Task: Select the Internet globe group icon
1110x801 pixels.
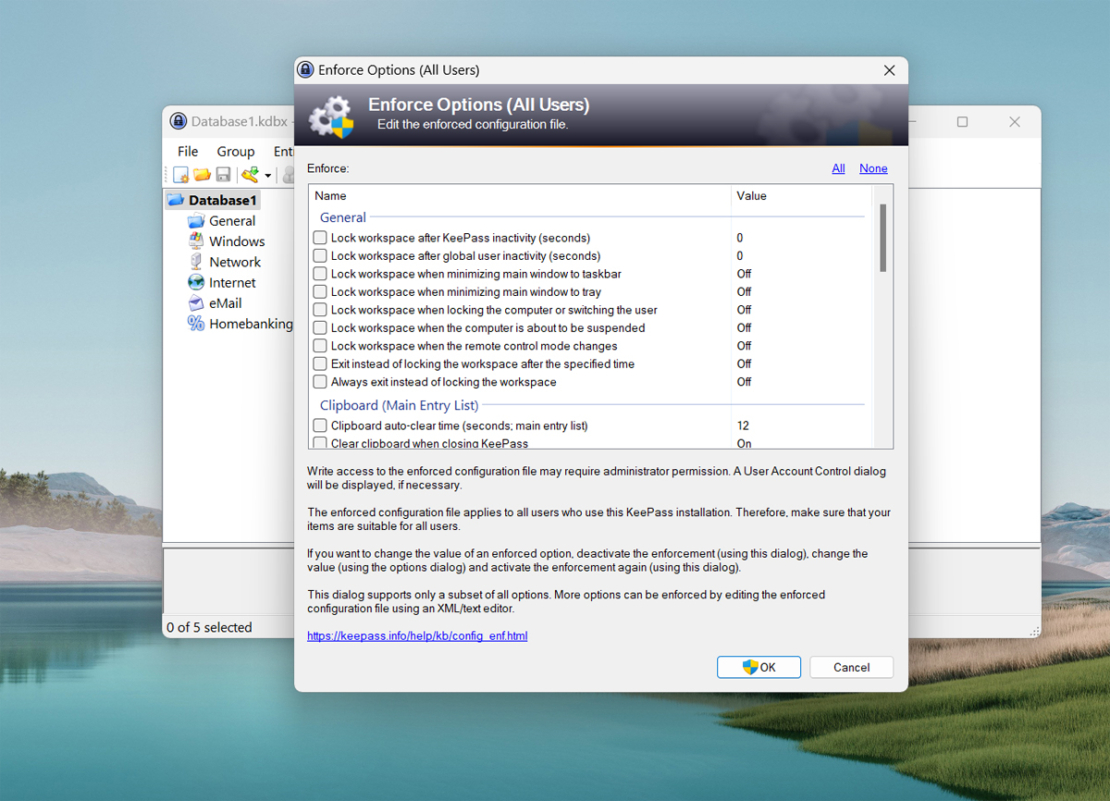Action: pyautogui.click(x=196, y=282)
